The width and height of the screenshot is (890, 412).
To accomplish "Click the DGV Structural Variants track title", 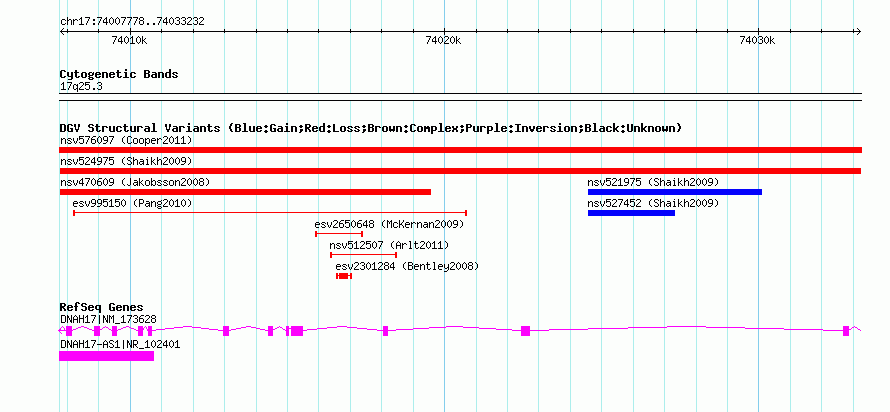I will coord(371,128).
